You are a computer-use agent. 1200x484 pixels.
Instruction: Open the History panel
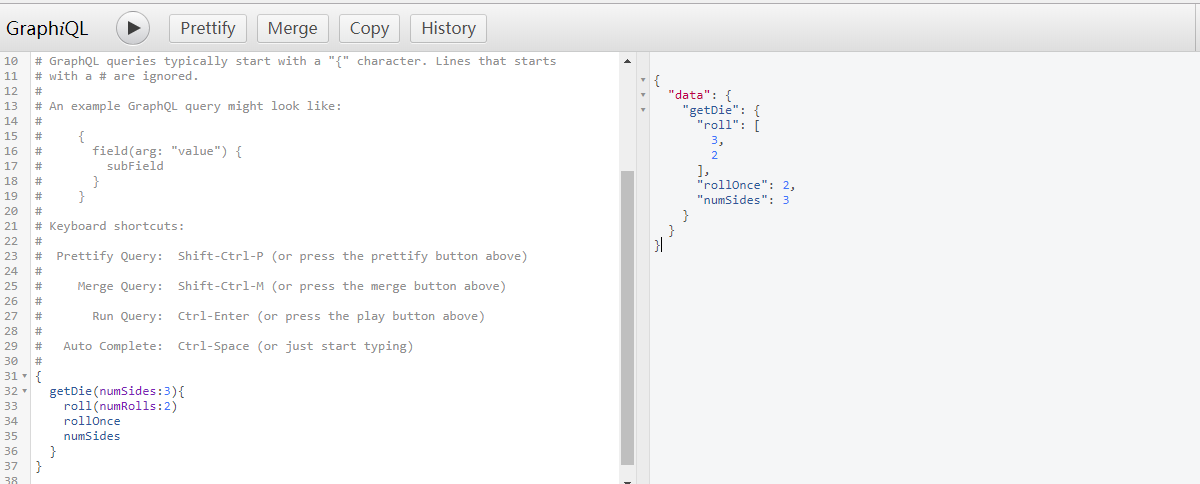[x=448, y=28]
